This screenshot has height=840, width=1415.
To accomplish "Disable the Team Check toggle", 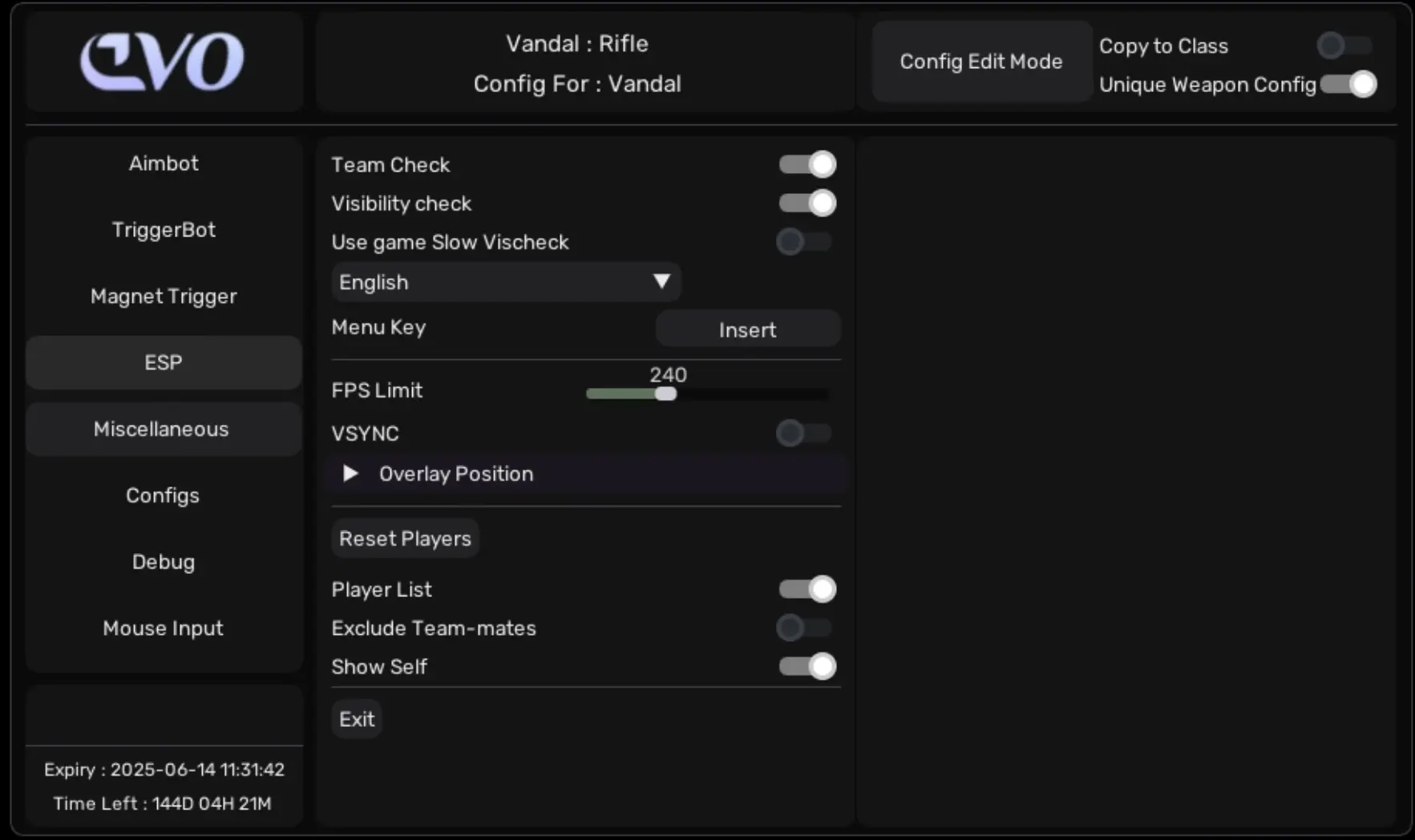I will pyautogui.click(x=807, y=164).
